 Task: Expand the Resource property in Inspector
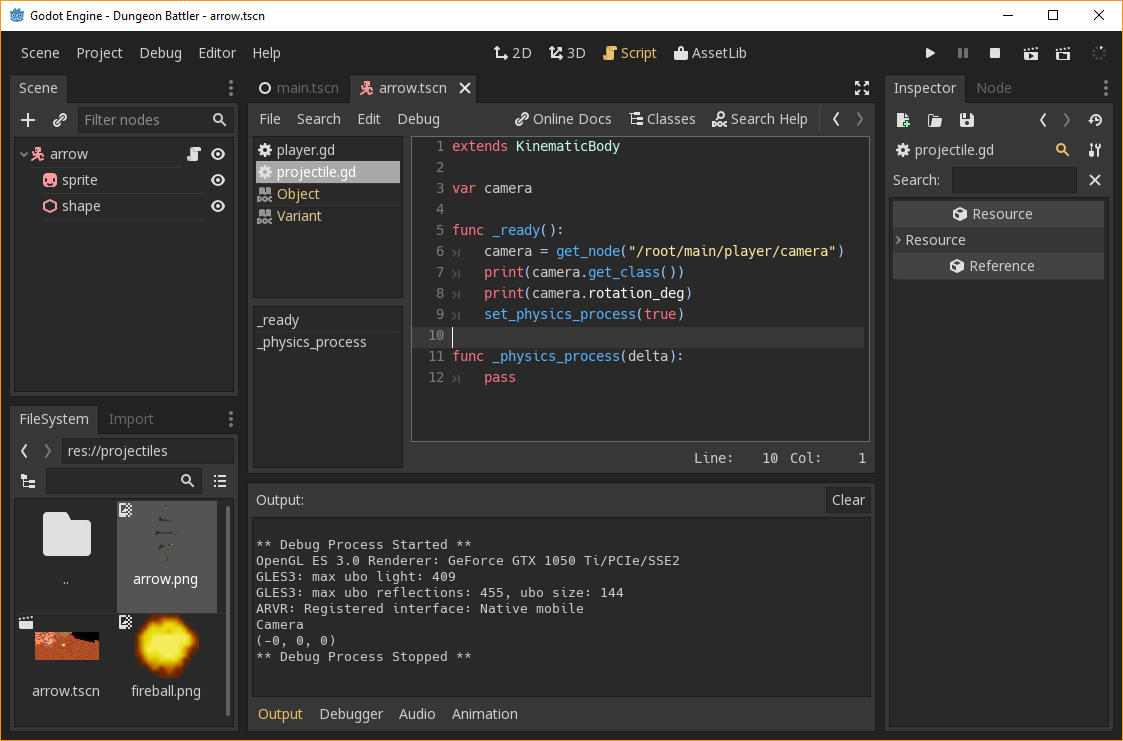(899, 240)
